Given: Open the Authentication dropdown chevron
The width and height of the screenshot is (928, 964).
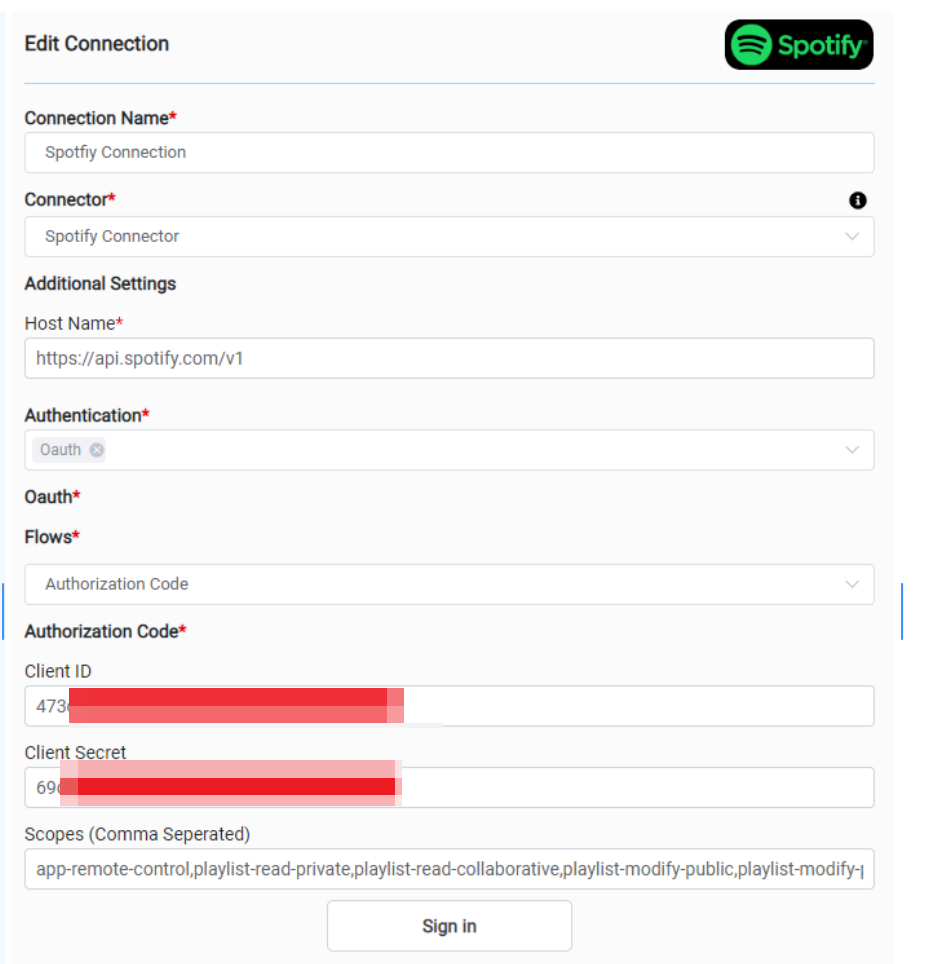Looking at the screenshot, I should [852, 450].
